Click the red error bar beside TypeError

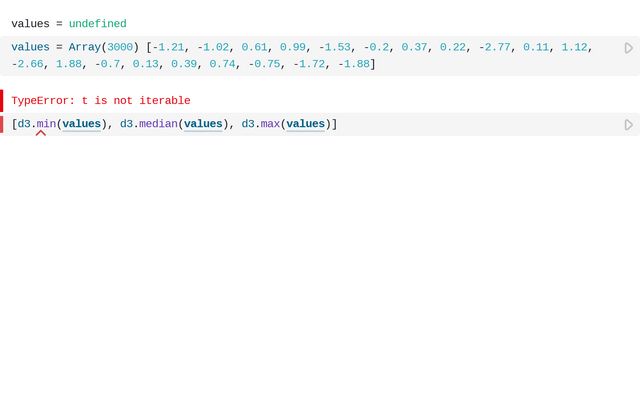tap(2, 101)
